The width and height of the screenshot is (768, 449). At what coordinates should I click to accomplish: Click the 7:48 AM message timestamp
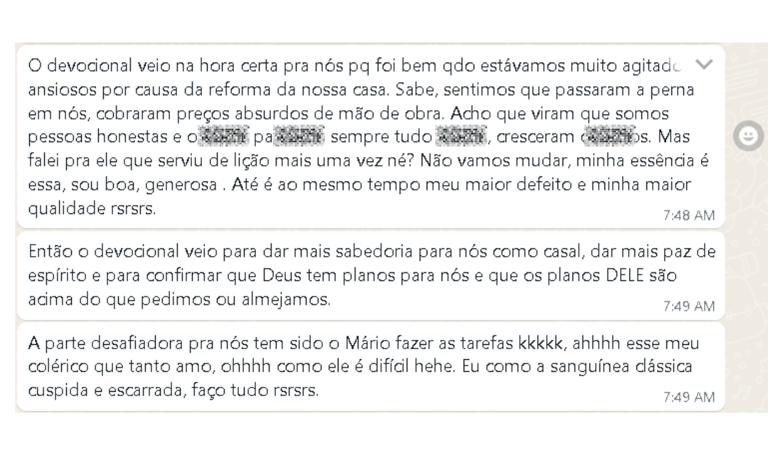click(689, 215)
